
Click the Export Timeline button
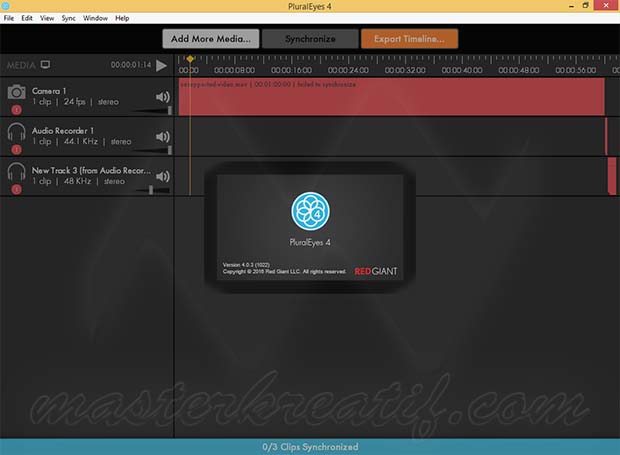tap(409, 39)
